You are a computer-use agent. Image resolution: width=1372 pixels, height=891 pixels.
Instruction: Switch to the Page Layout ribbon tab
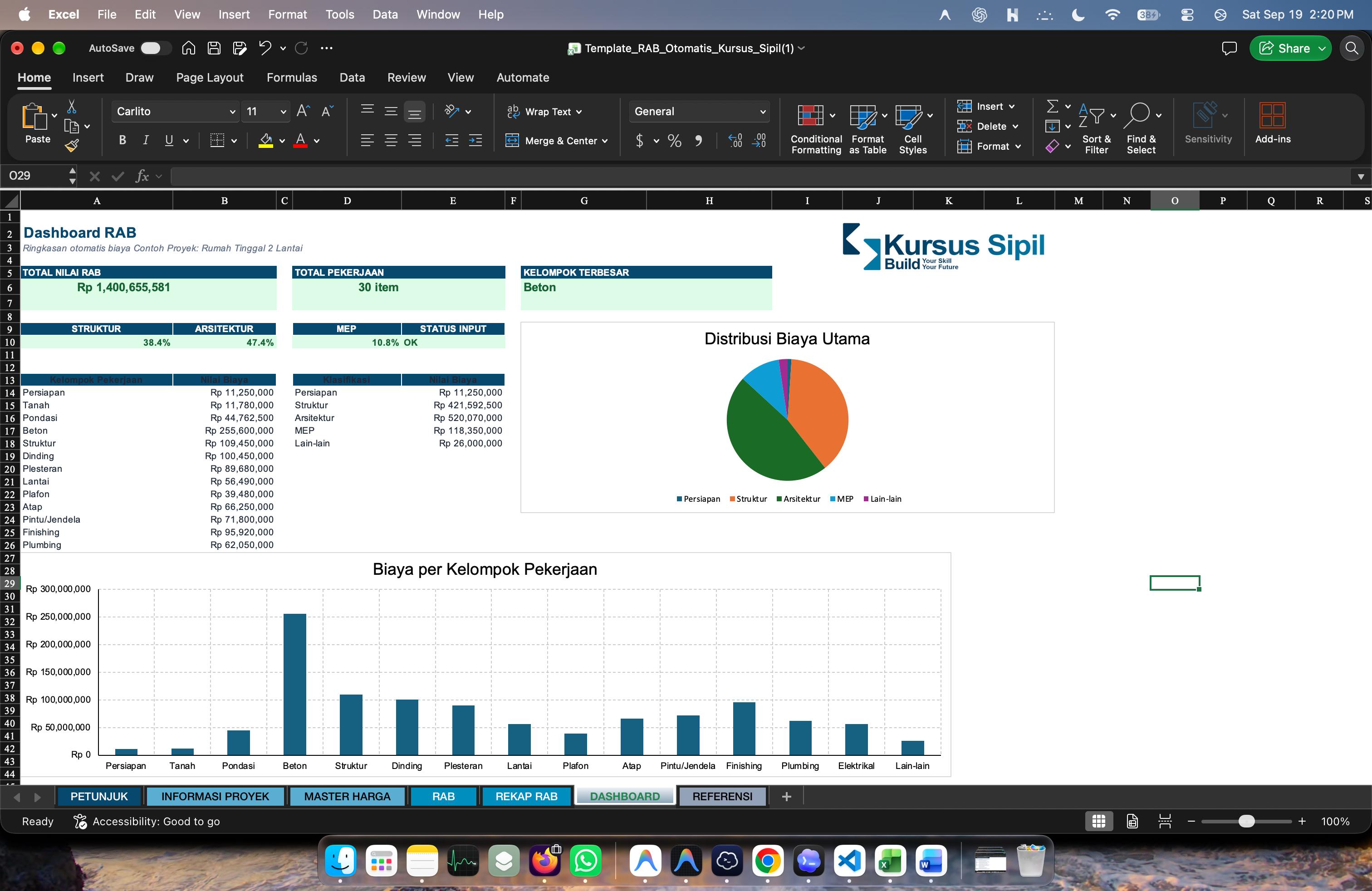(210, 77)
